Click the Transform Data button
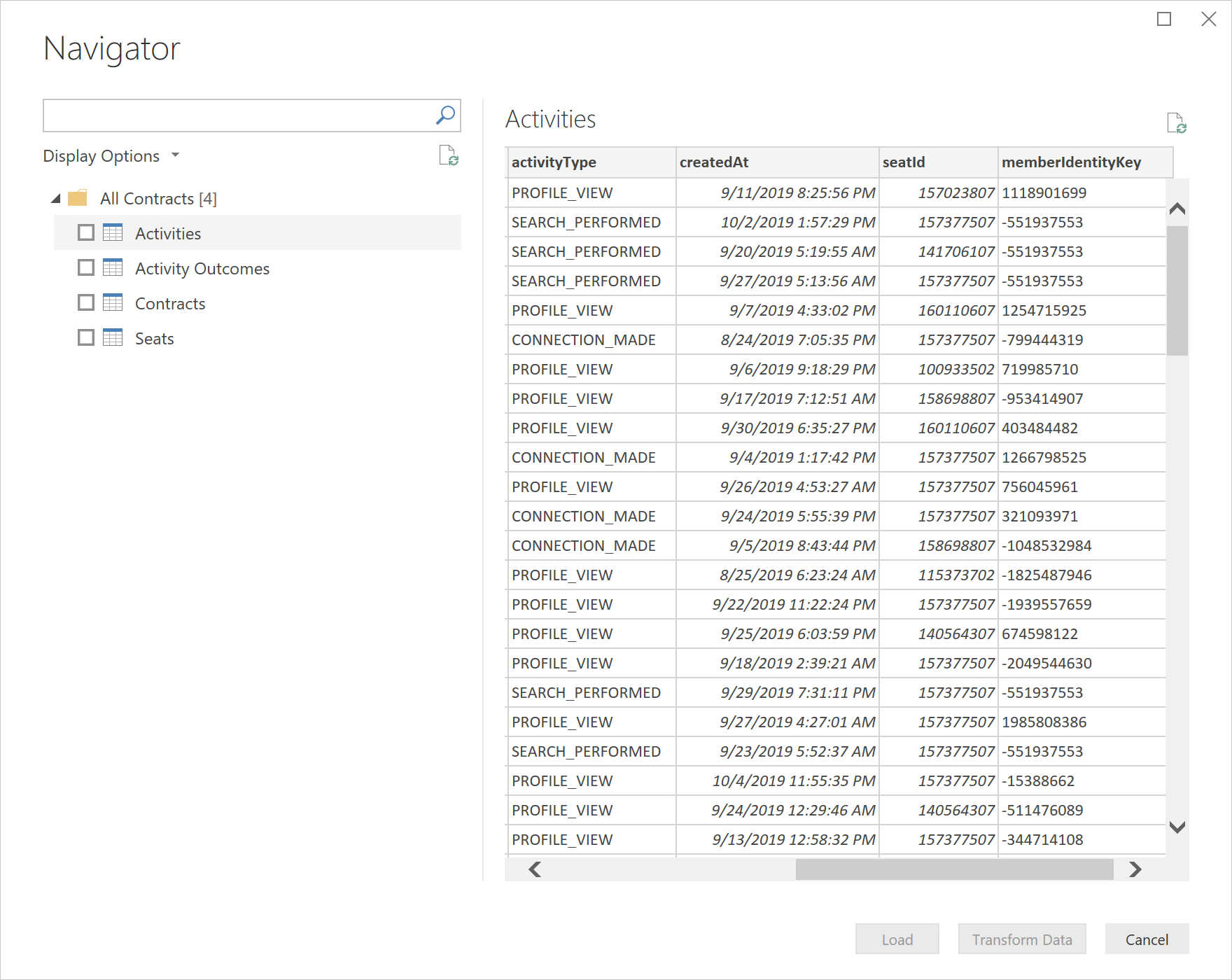This screenshot has width=1232, height=980. tap(1021, 939)
